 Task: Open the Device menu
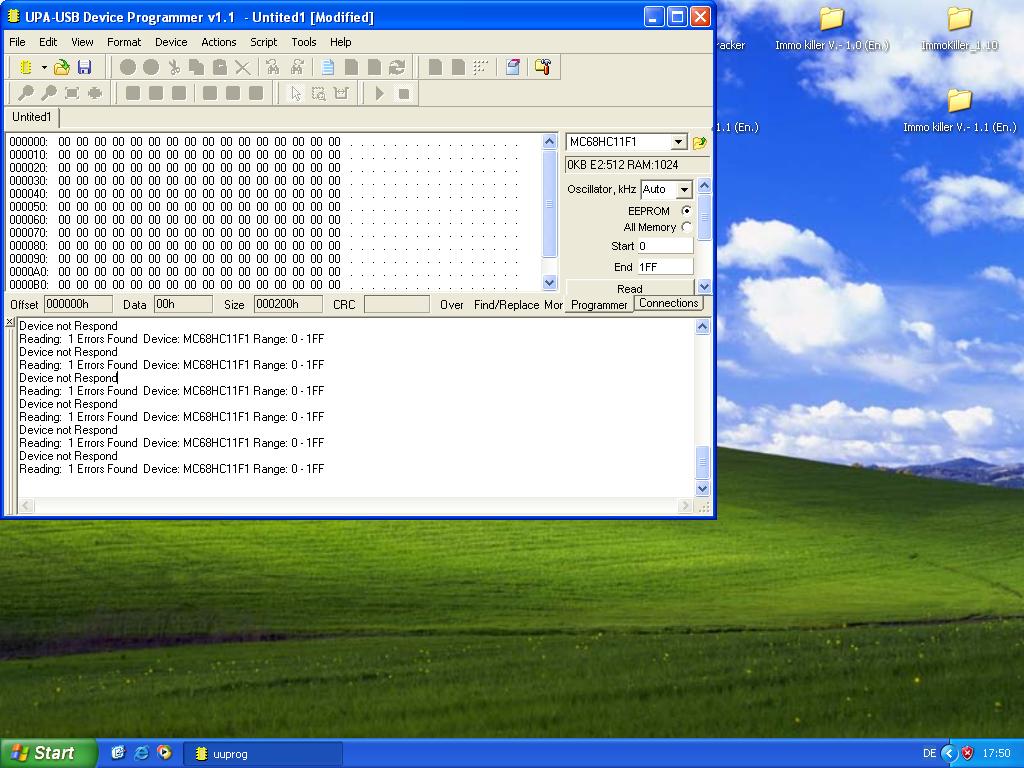tap(170, 42)
